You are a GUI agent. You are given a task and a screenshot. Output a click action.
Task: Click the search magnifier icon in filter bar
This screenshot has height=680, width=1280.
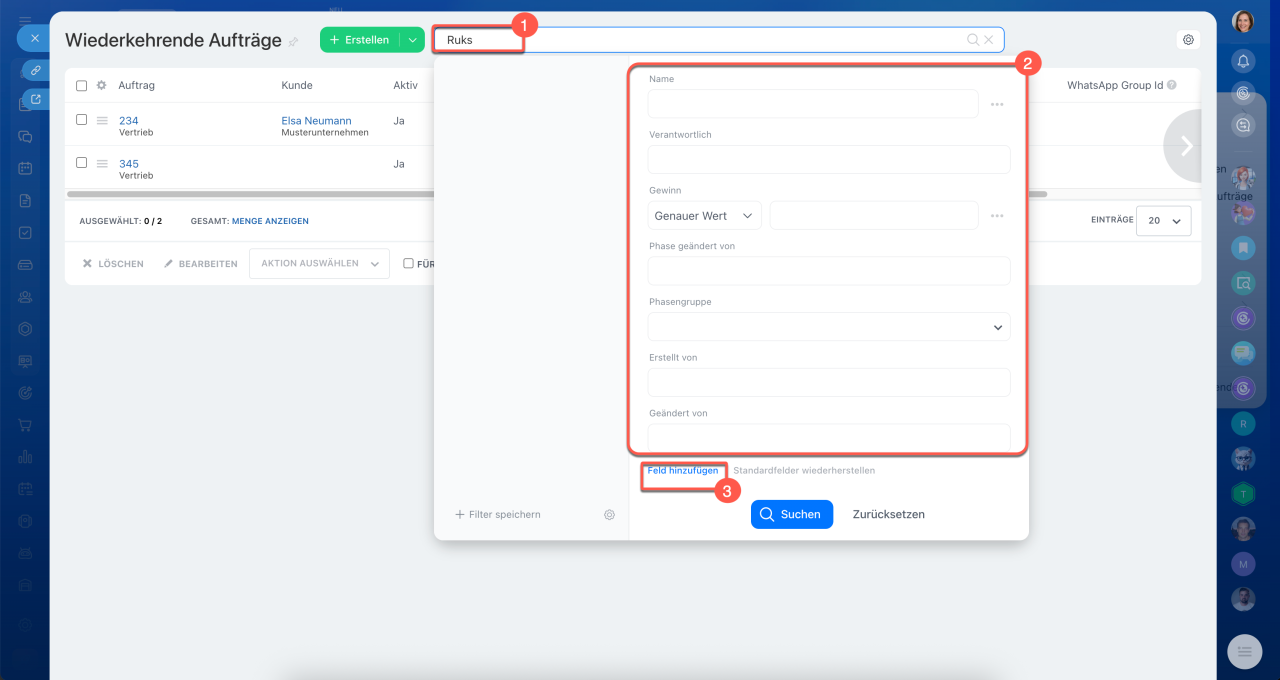[x=972, y=40]
